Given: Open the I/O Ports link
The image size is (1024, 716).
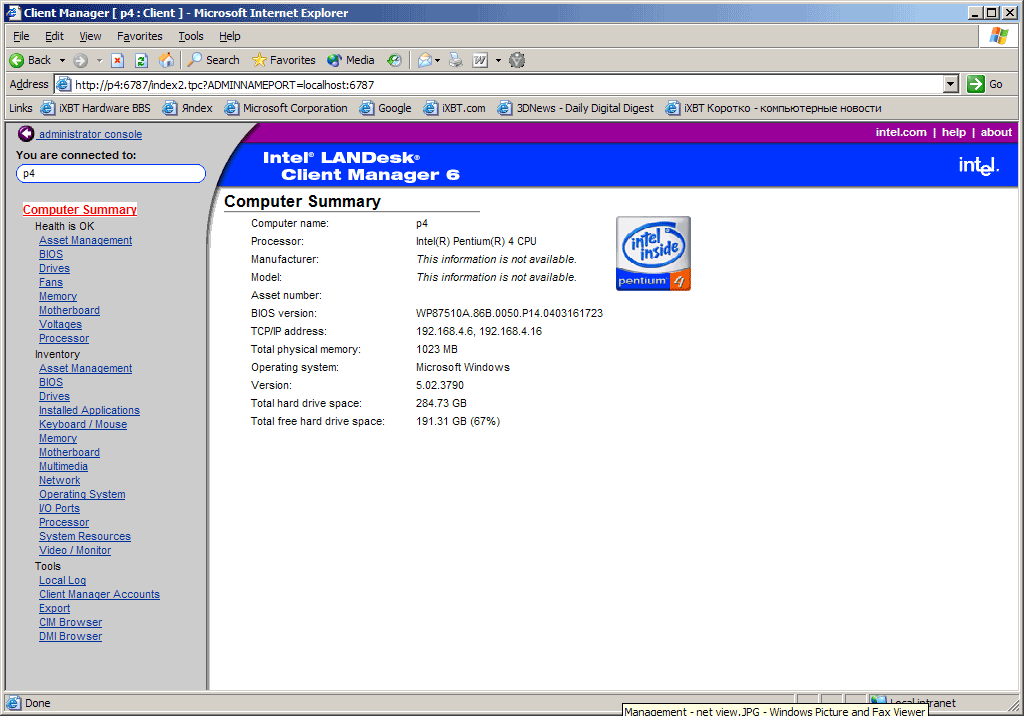Looking at the screenshot, I should coord(59,508).
